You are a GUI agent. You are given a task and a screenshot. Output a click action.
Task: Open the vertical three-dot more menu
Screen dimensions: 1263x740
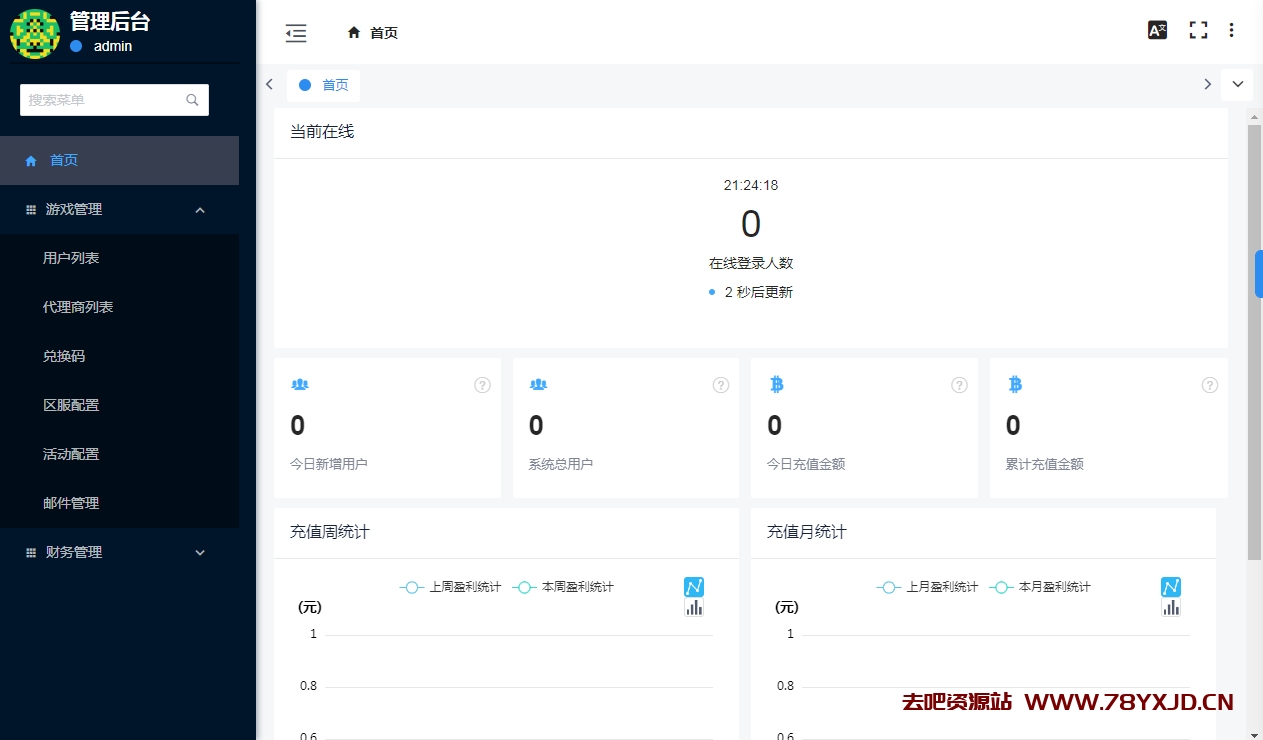coord(1231,30)
